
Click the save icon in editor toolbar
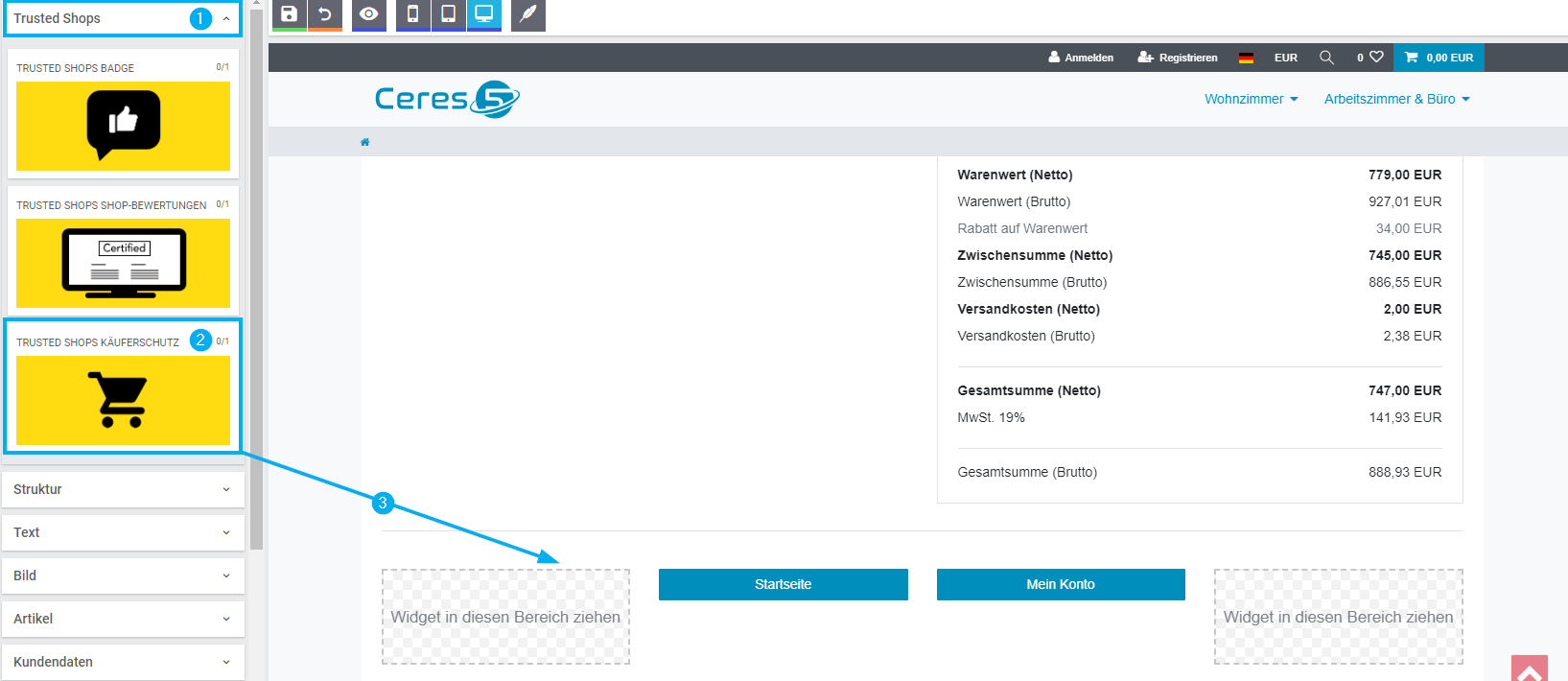click(x=289, y=14)
